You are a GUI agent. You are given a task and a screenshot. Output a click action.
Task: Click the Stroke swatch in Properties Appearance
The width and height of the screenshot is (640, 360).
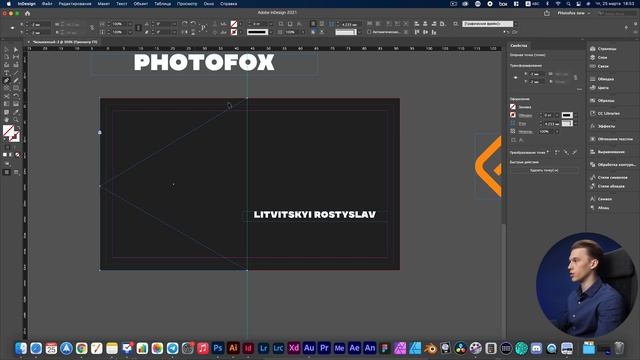tap(513, 115)
